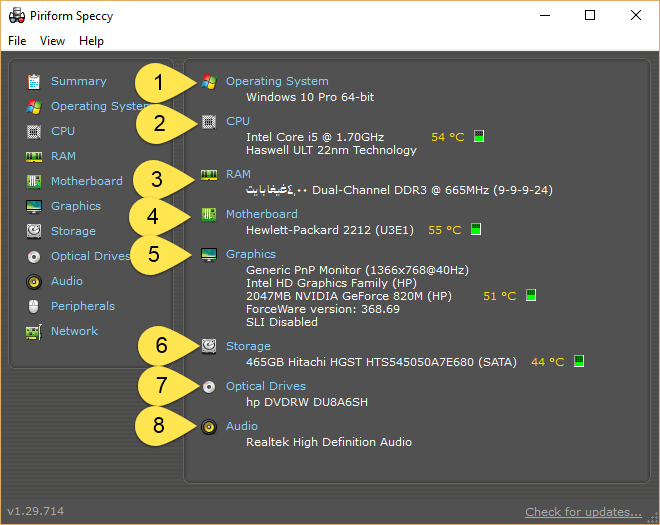Select Motherboard label in the sidebar
The image size is (660, 525).
(x=87, y=181)
